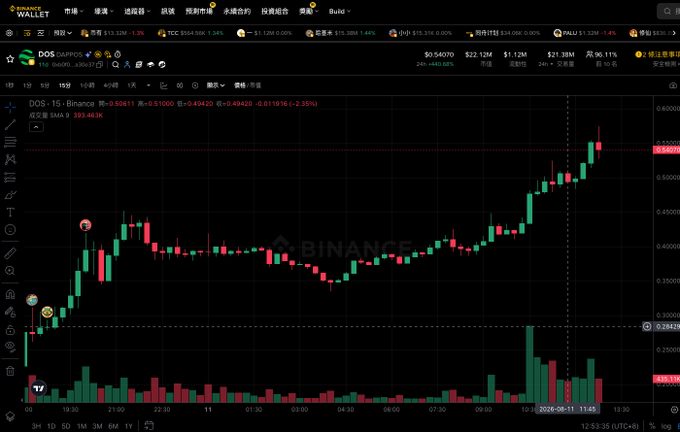Toggle 價格/市值 price or market cap
680x432 pixels.
tap(248, 85)
